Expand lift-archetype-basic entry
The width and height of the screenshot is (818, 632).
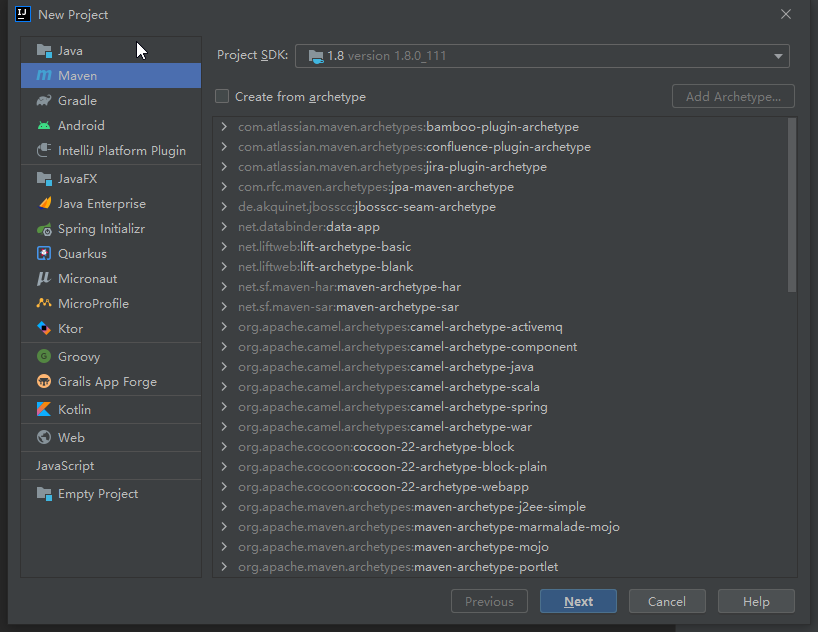(224, 247)
